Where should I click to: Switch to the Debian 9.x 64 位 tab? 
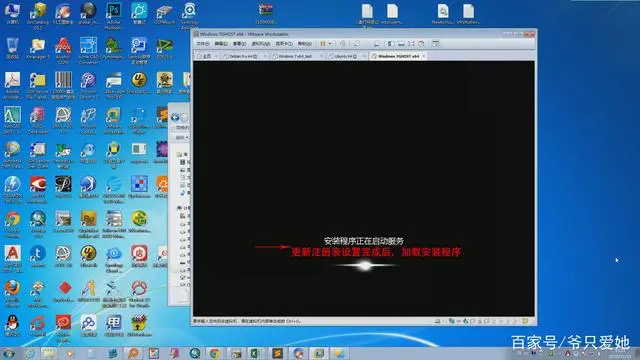[243, 56]
